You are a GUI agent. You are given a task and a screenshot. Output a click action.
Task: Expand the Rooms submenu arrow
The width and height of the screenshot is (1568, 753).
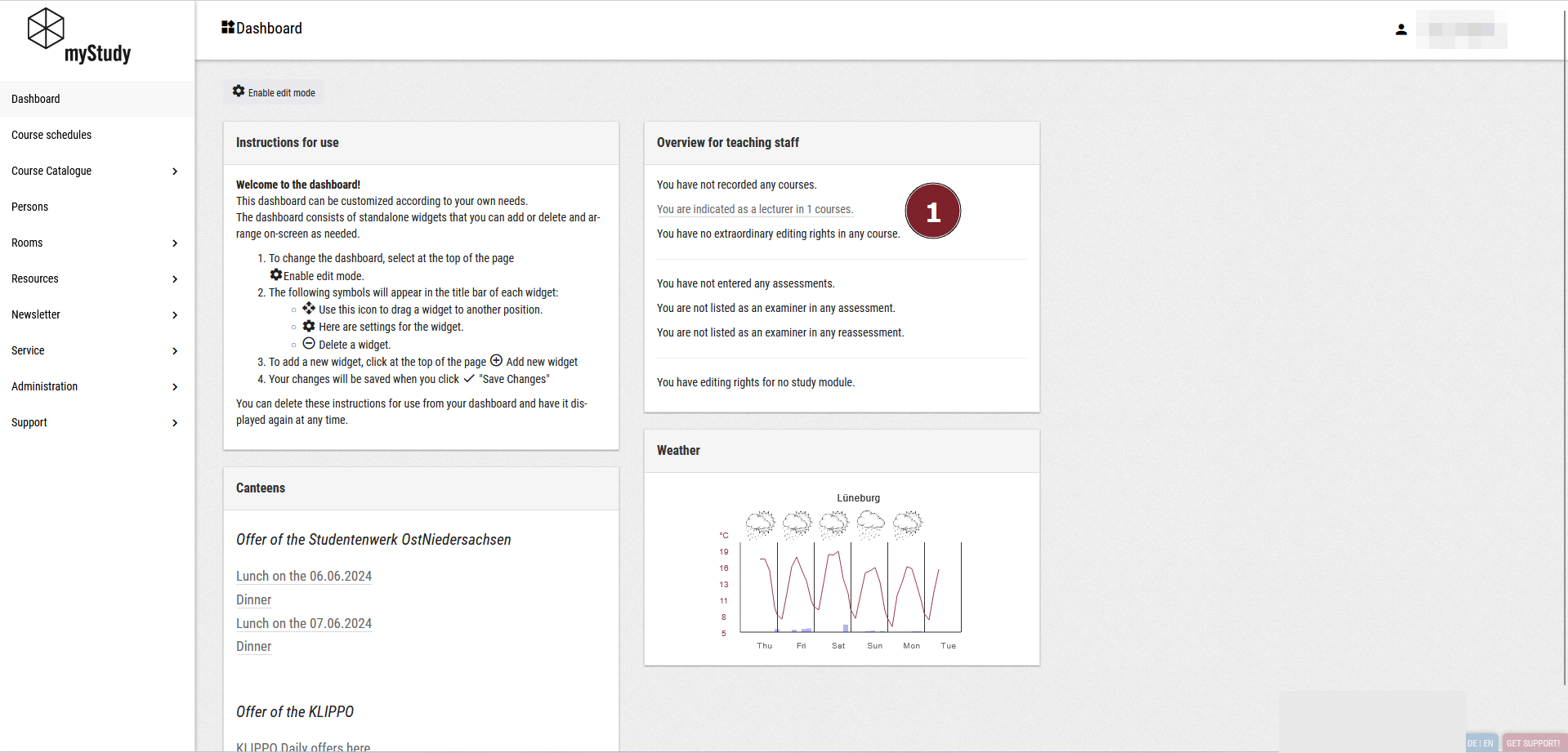pos(175,243)
